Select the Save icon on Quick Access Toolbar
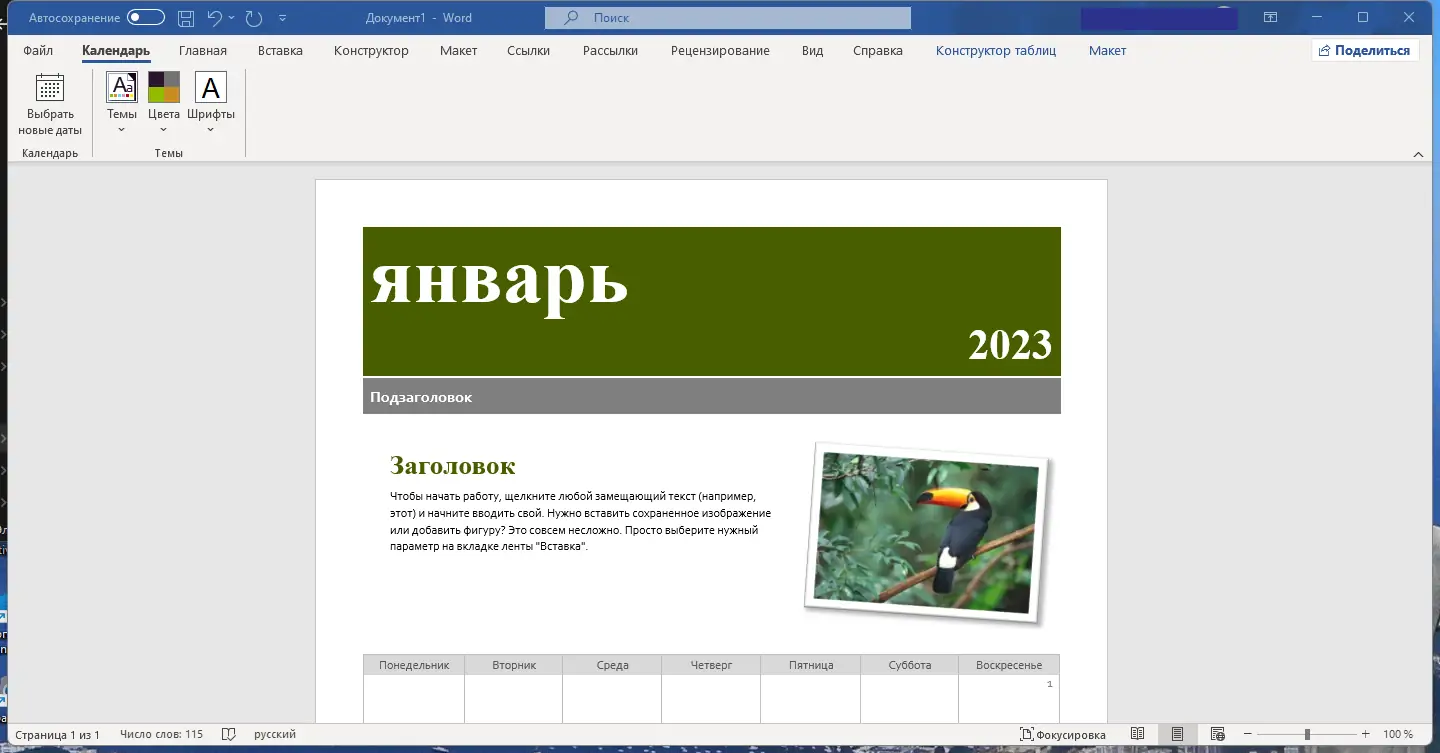 pyautogui.click(x=185, y=17)
